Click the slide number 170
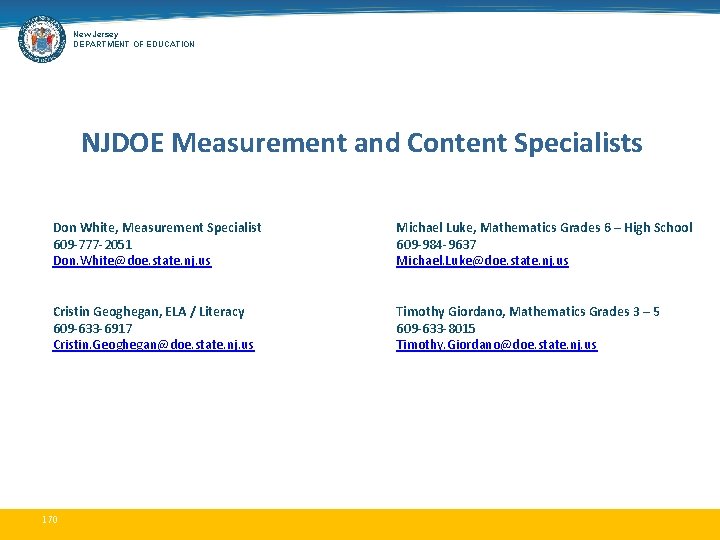720x540 pixels. (50, 519)
